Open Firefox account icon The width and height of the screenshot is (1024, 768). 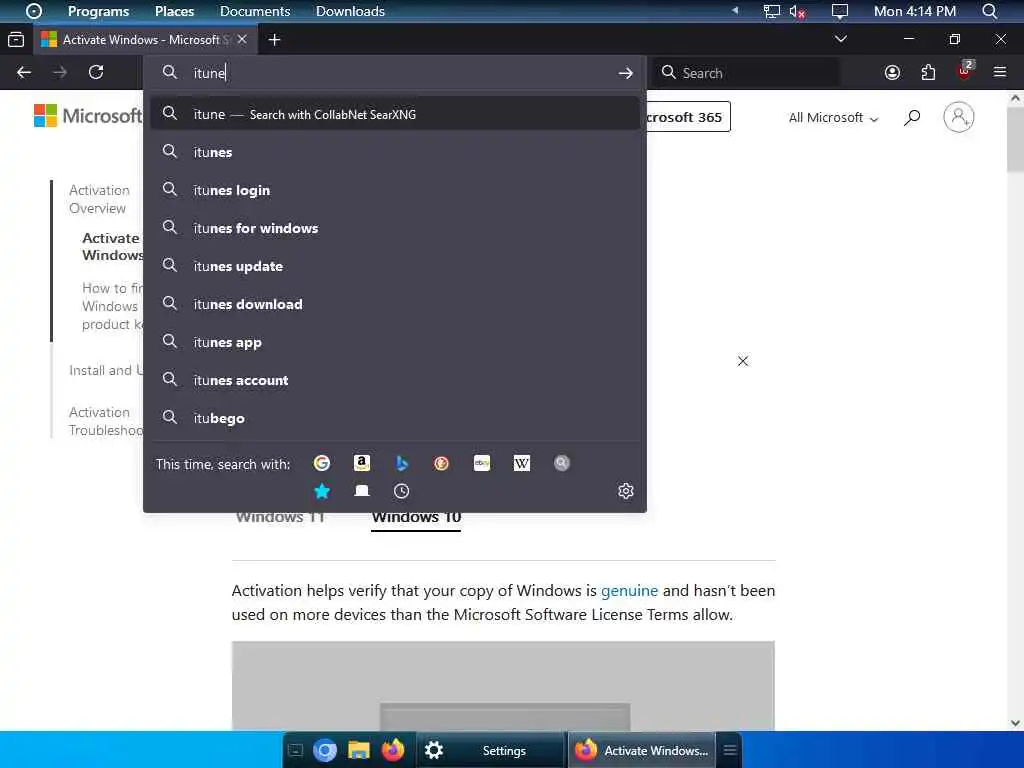click(892, 72)
